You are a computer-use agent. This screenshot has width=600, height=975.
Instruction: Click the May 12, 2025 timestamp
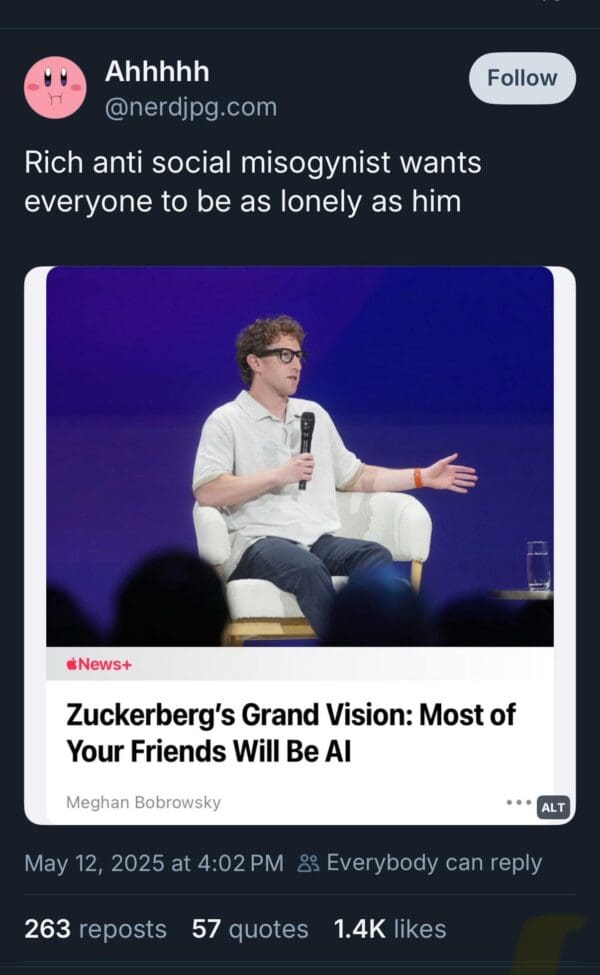154,862
